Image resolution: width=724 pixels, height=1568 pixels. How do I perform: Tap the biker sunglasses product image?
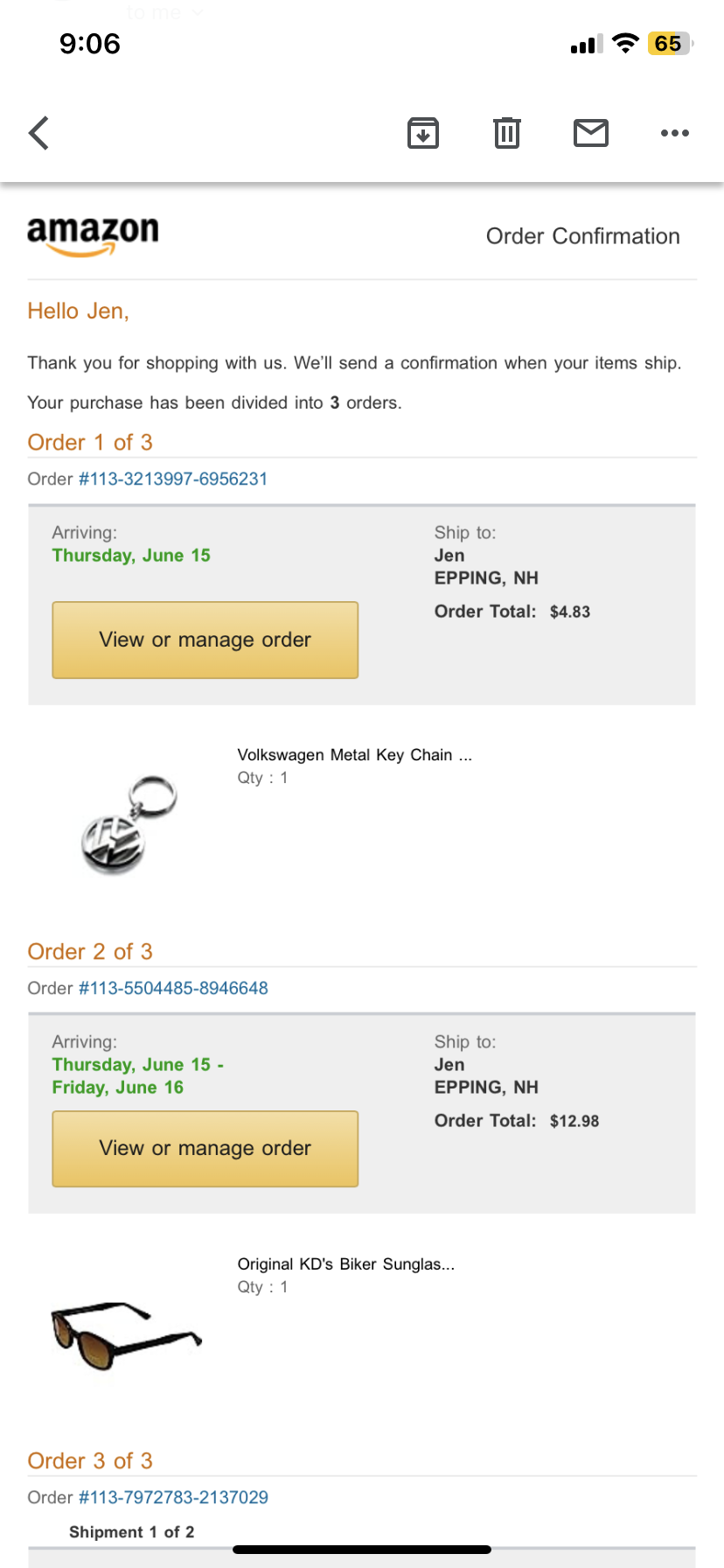coord(126,1333)
